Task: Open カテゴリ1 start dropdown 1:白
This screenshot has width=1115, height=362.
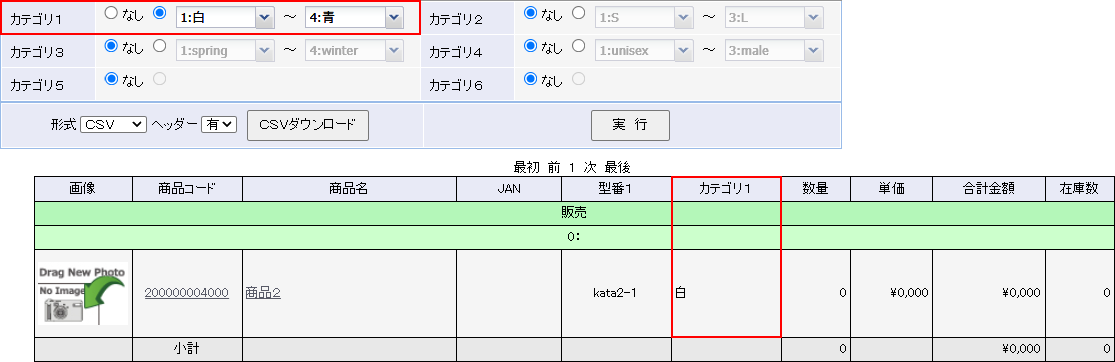Action: pos(225,18)
